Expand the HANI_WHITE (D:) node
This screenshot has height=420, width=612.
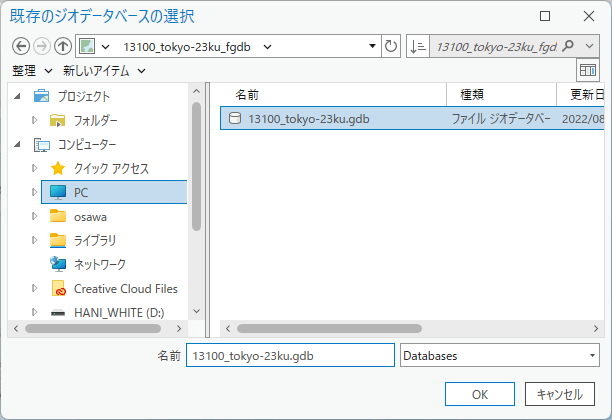(34, 312)
